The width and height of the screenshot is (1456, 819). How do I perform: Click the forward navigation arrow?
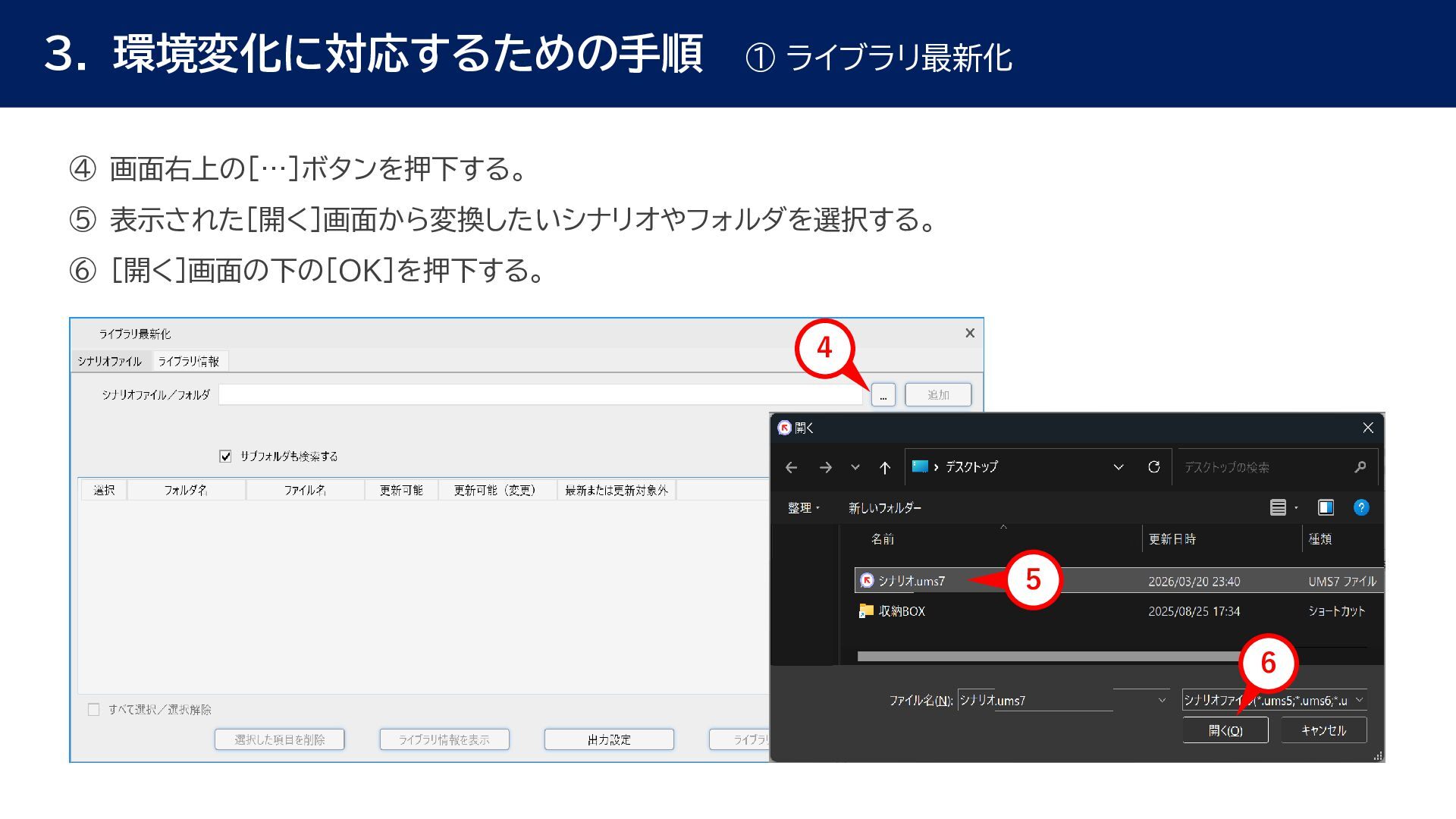[x=826, y=467]
